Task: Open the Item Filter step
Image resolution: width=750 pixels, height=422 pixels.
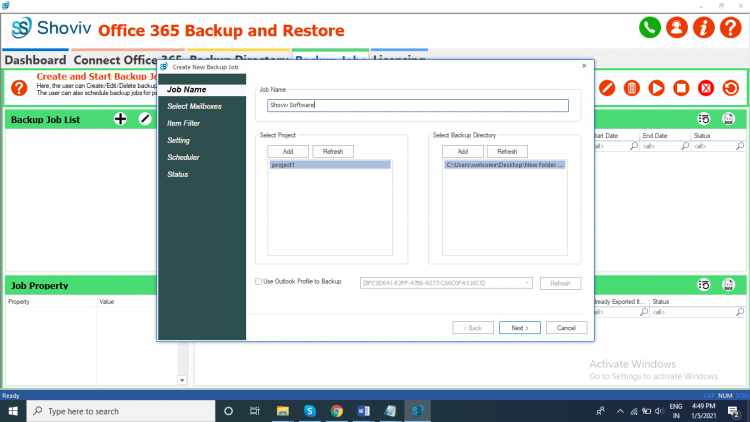Action: pos(183,123)
